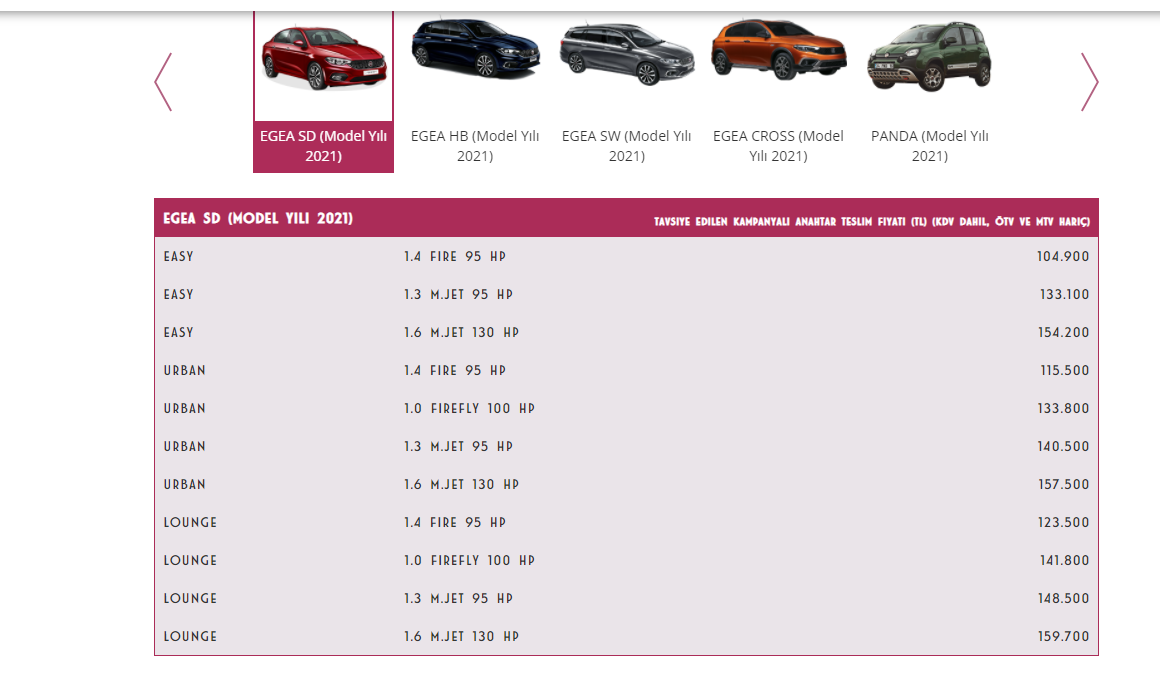The image size is (1160, 674).
Task: Click the Lounge trim in the 1.0 Firefly 100 HP row
Action: coord(190,561)
